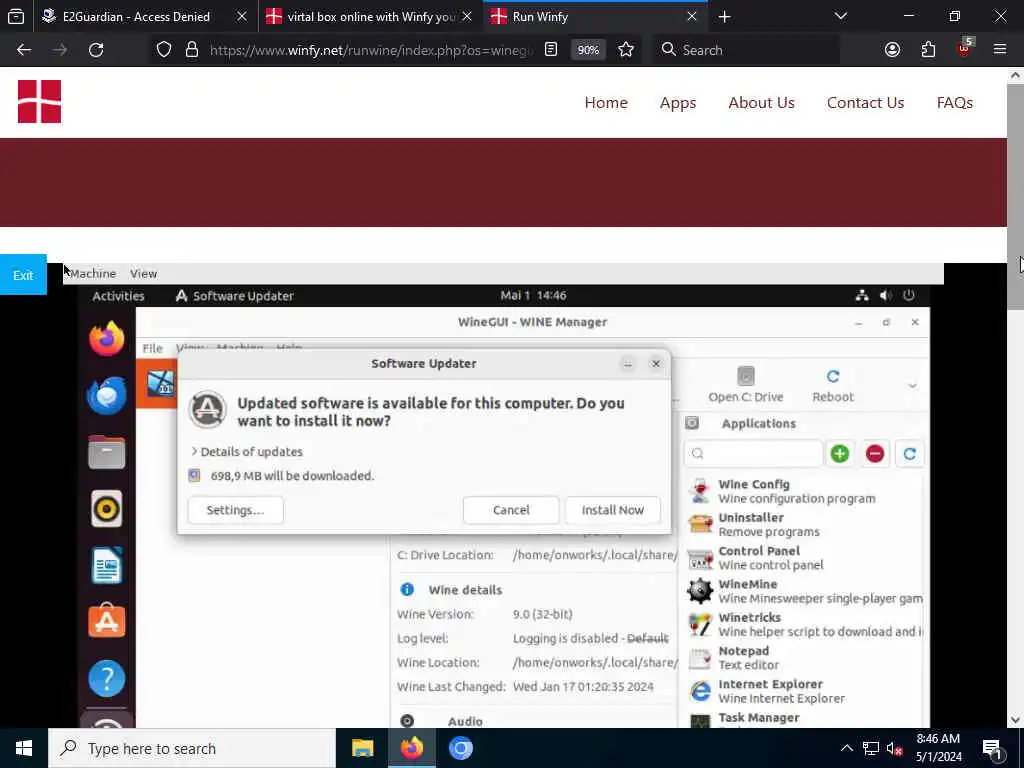1024x768 pixels.
Task: Launch Thunderbird mail from the dock
Action: 106,395
